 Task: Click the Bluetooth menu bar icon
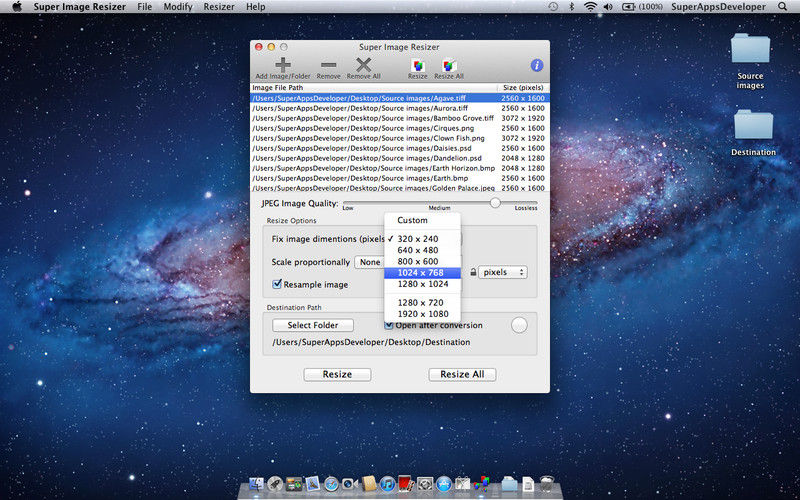pos(571,7)
